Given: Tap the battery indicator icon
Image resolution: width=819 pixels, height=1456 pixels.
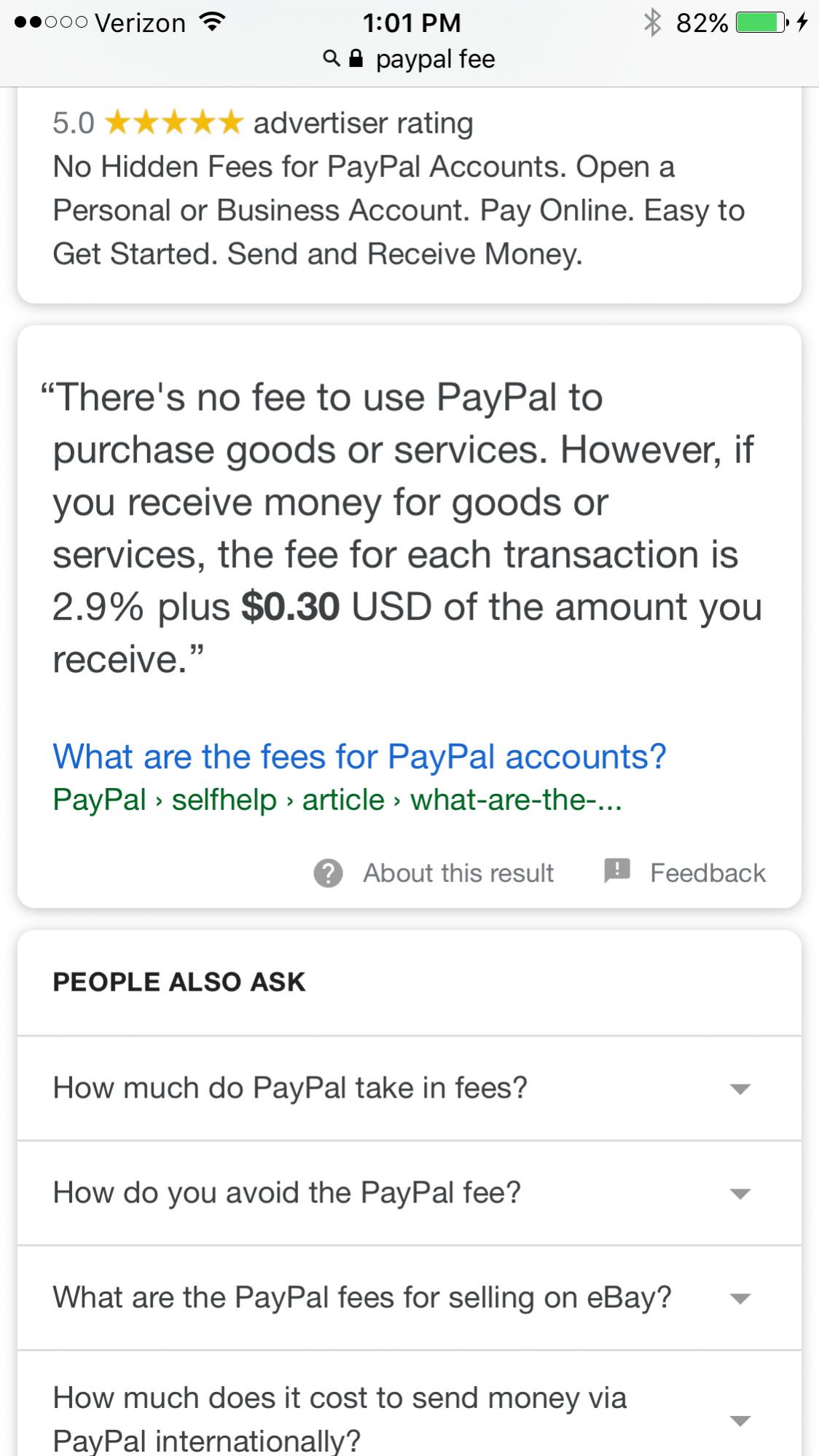Looking at the screenshot, I should point(761,23).
